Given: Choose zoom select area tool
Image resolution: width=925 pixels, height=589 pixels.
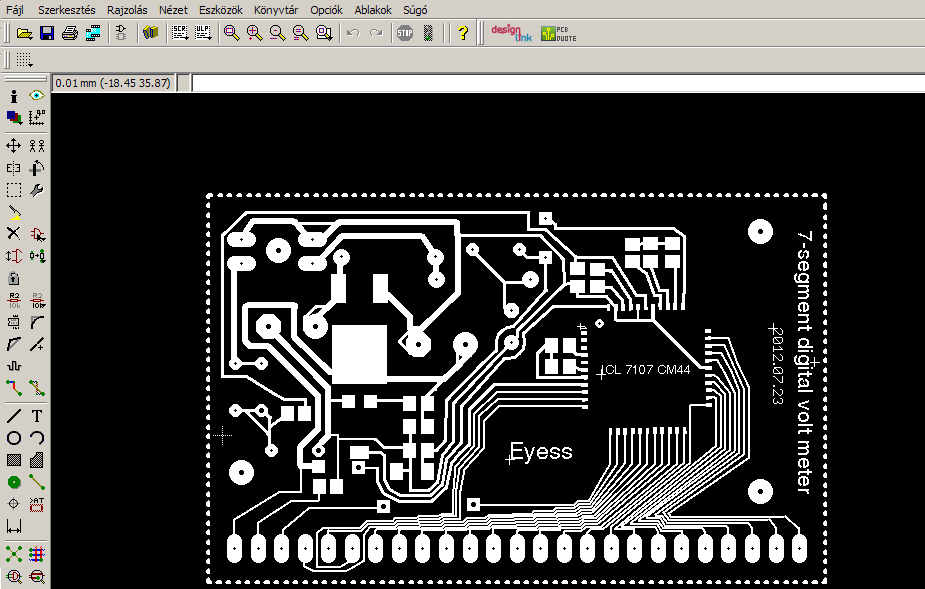Looking at the screenshot, I should pos(324,33).
